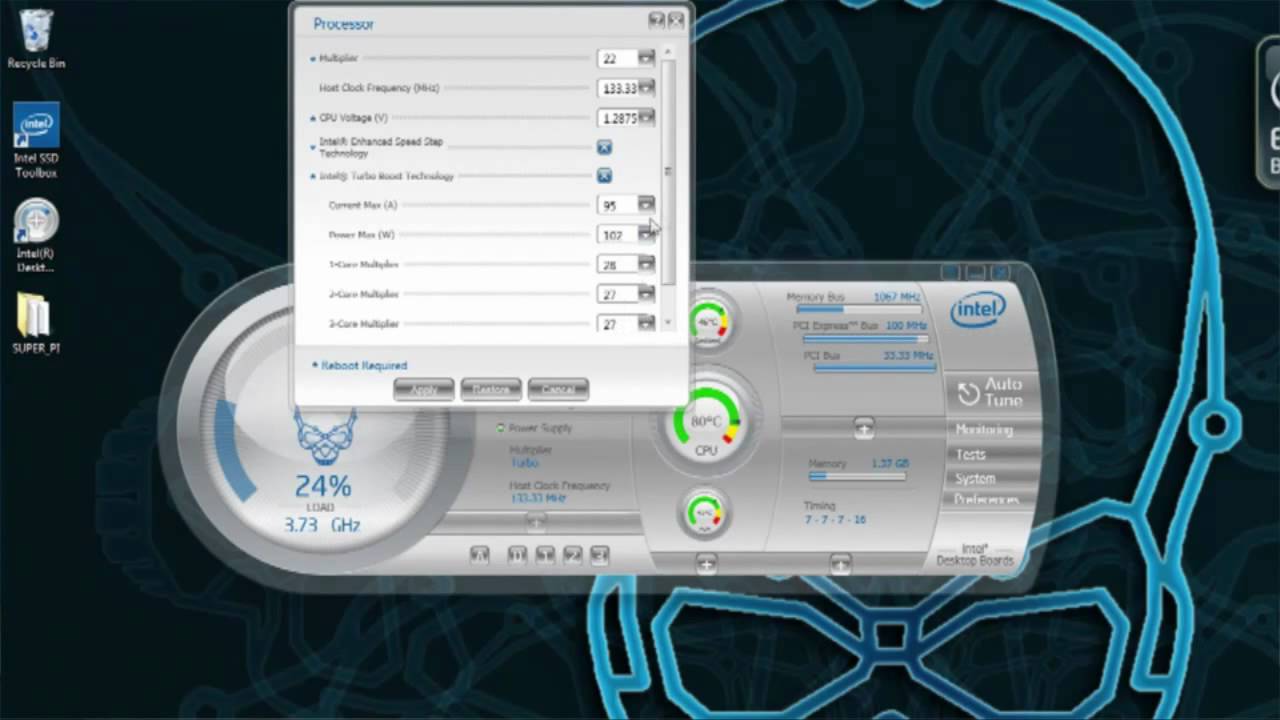The image size is (1280, 720).
Task: Click the Multiplier stepper button
Action: [646, 59]
